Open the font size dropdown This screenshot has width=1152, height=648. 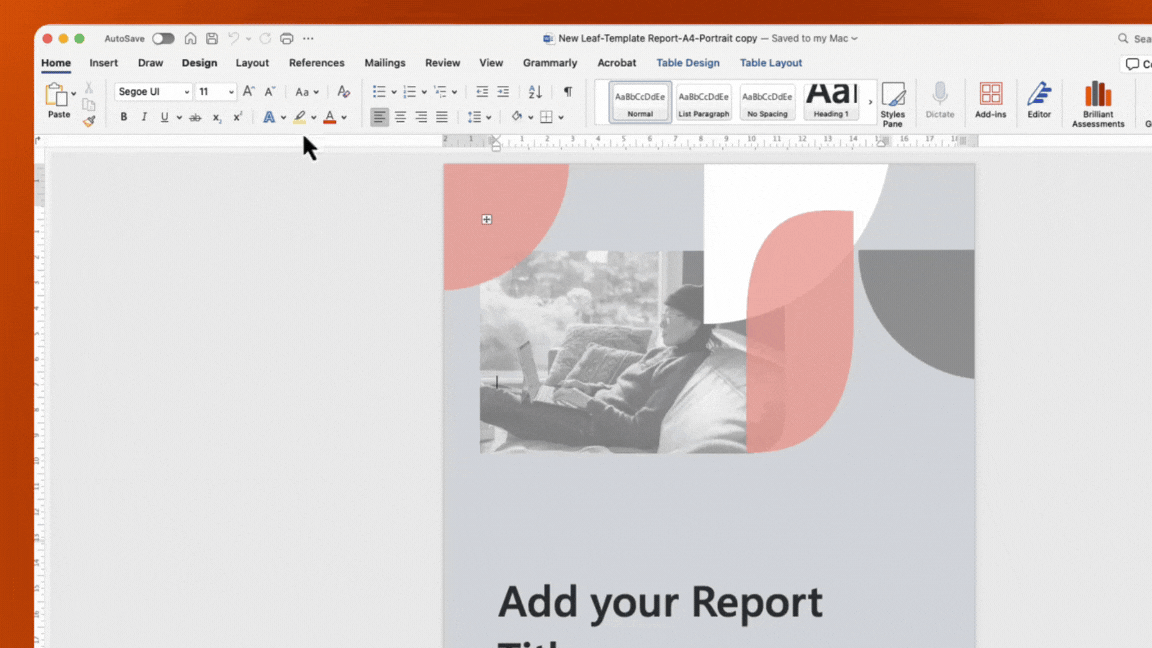click(231, 92)
